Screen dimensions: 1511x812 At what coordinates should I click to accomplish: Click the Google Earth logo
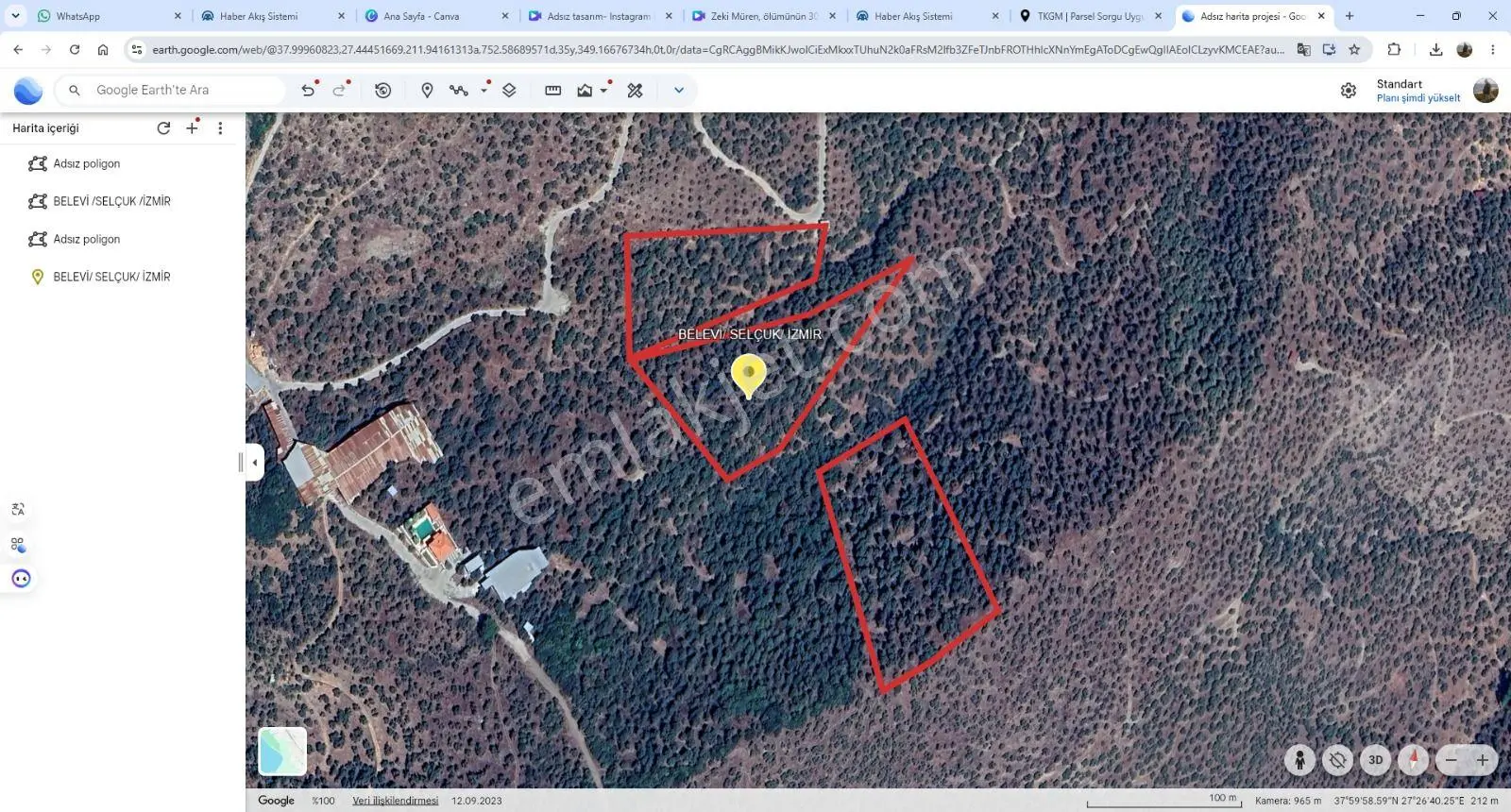(x=28, y=91)
